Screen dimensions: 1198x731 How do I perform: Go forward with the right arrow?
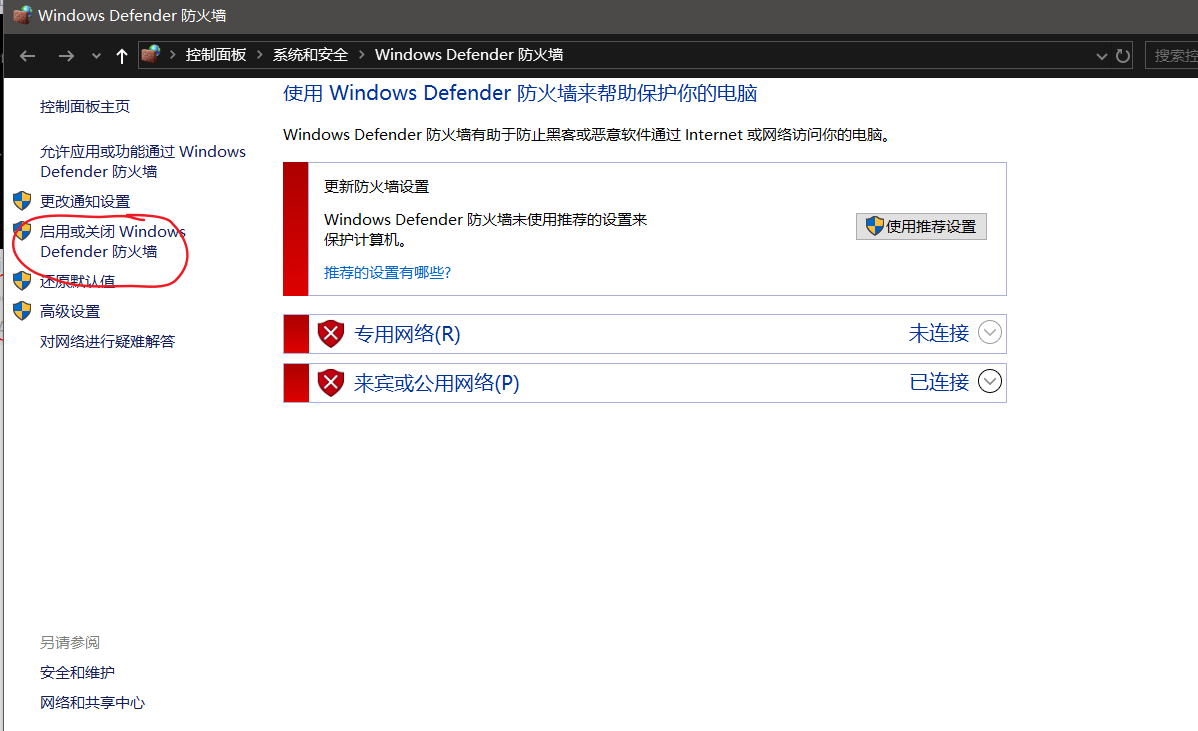point(66,56)
